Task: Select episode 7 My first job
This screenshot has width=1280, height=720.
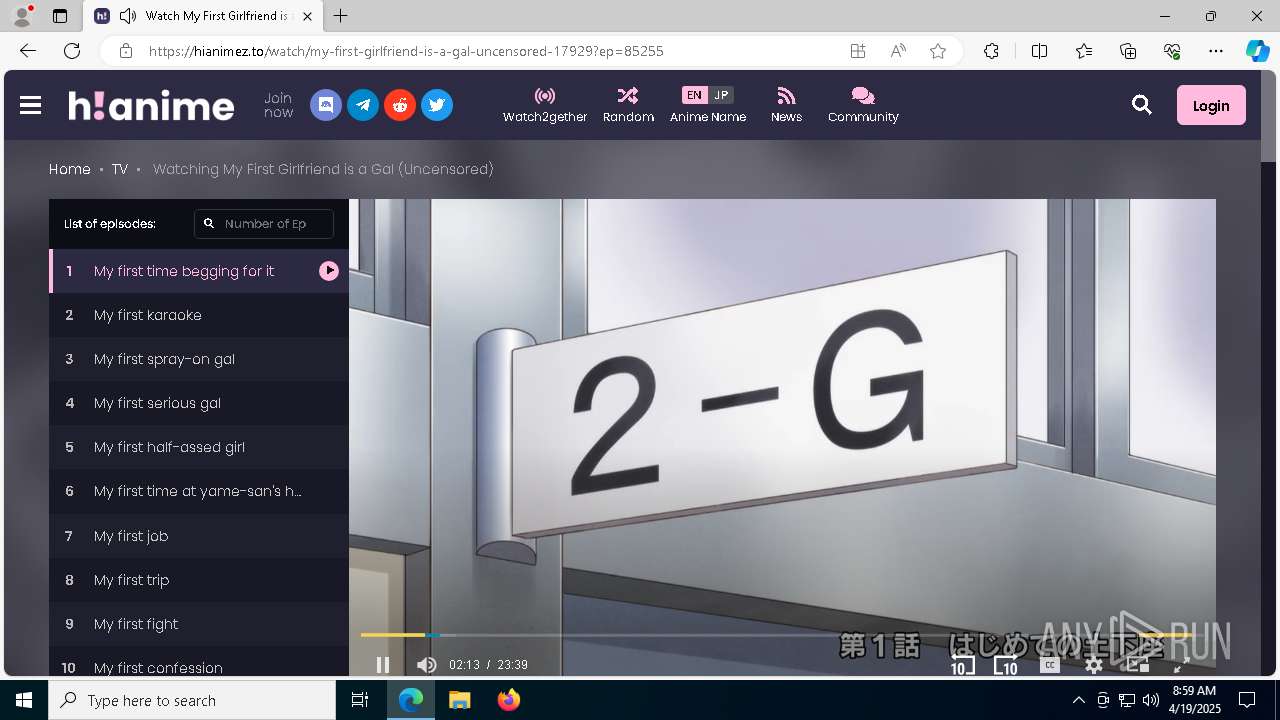Action: [199, 536]
